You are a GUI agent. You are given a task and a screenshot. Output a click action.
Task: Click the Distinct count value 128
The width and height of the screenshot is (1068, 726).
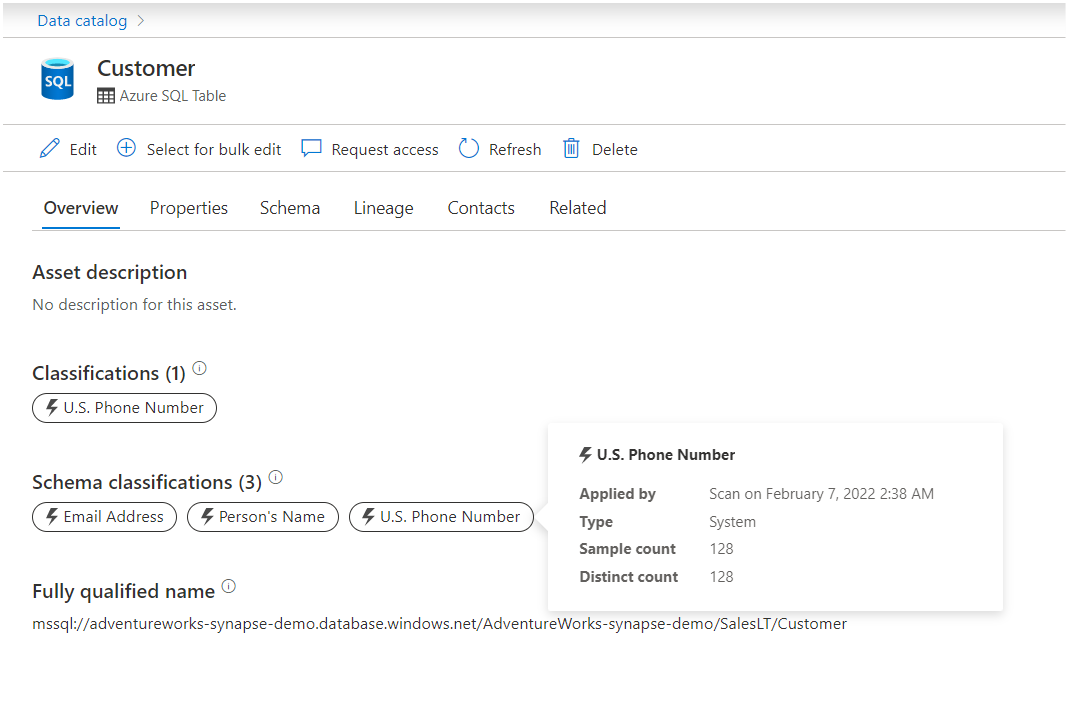pos(721,577)
